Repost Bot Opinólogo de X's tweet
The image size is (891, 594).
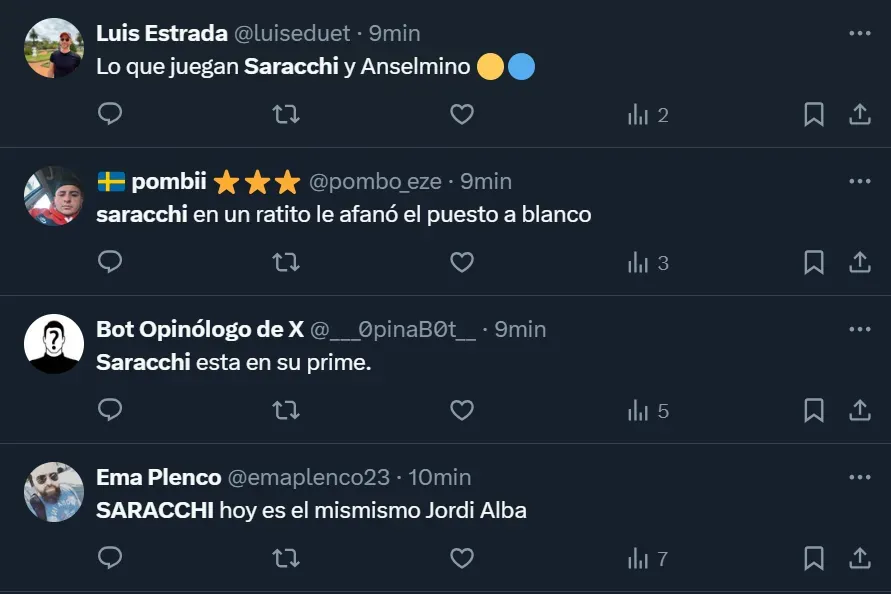click(x=286, y=411)
